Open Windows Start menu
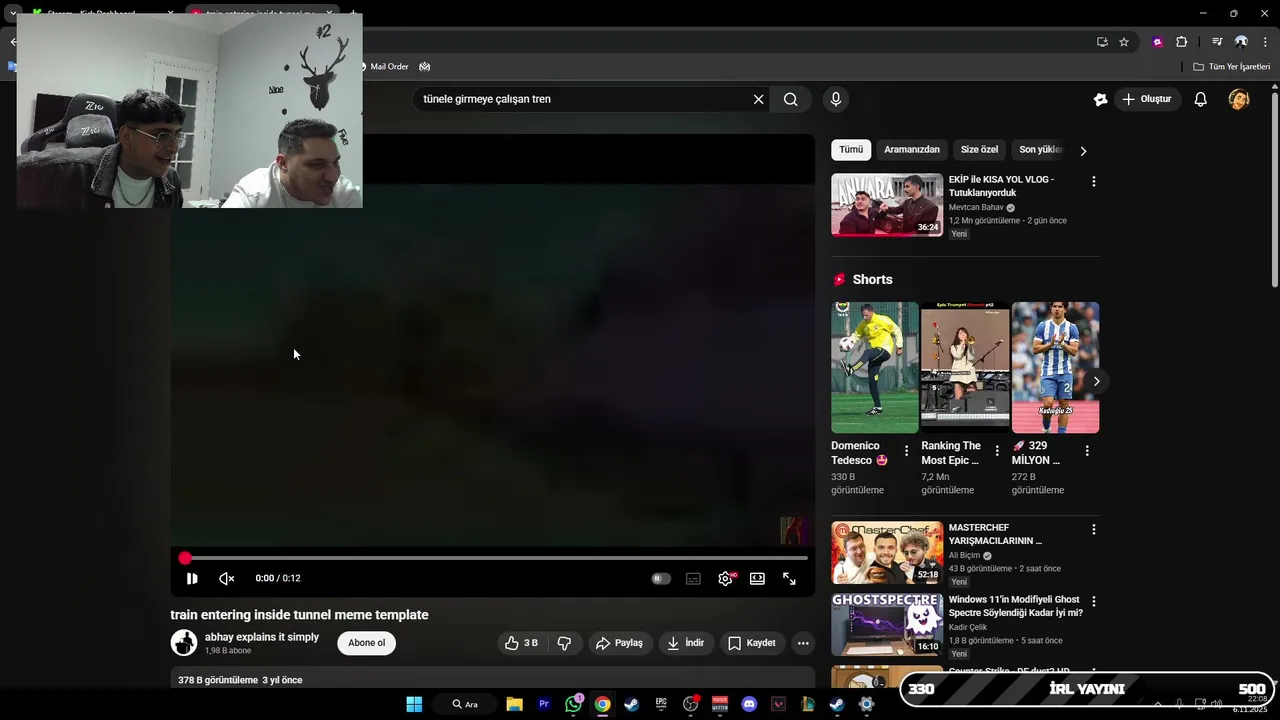This screenshot has height=720, width=1280. (414, 704)
